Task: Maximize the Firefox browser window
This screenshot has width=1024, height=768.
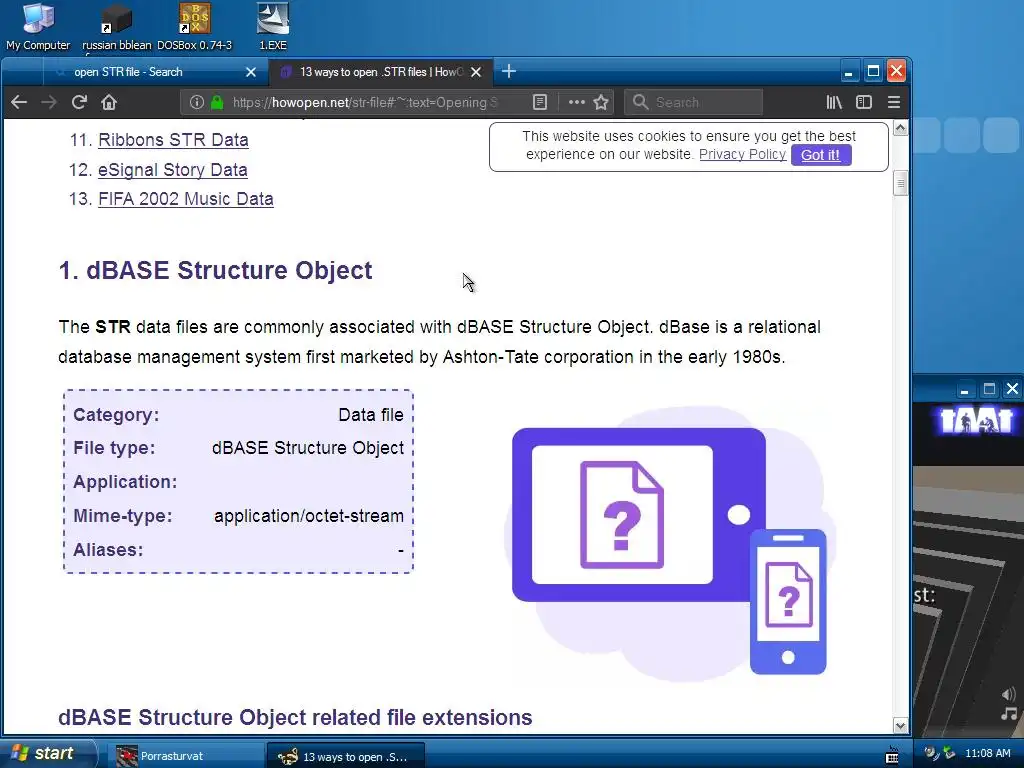Action: tap(873, 71)
